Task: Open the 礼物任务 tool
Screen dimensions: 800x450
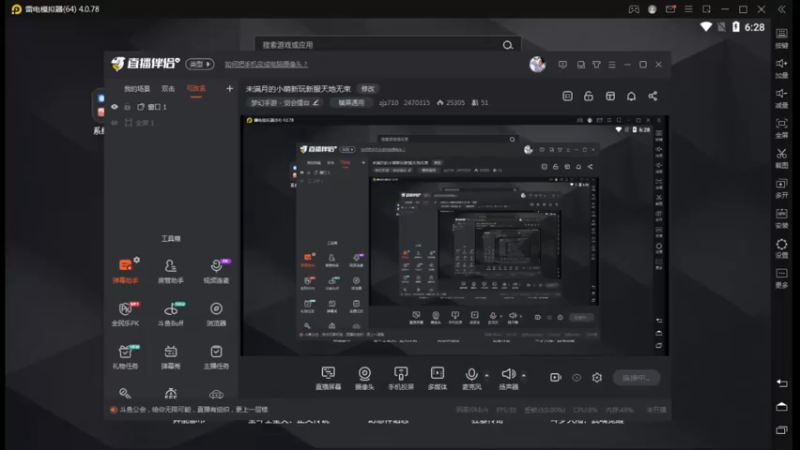Action: [x=125, y=357]
